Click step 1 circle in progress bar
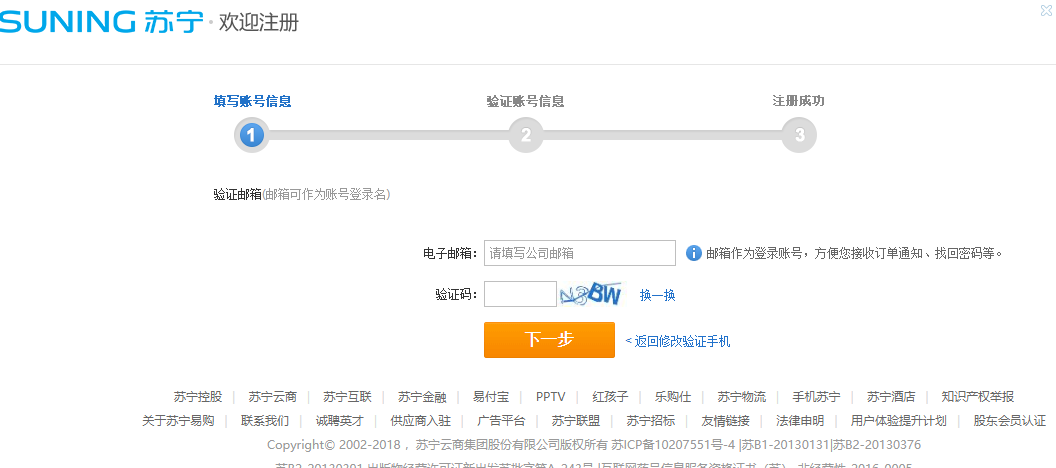The image size is (1056, 468). click(x=252, y=135)
